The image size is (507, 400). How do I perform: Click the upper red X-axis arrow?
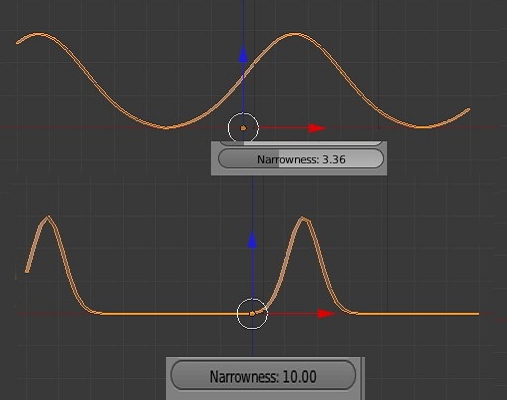(317, 128)
